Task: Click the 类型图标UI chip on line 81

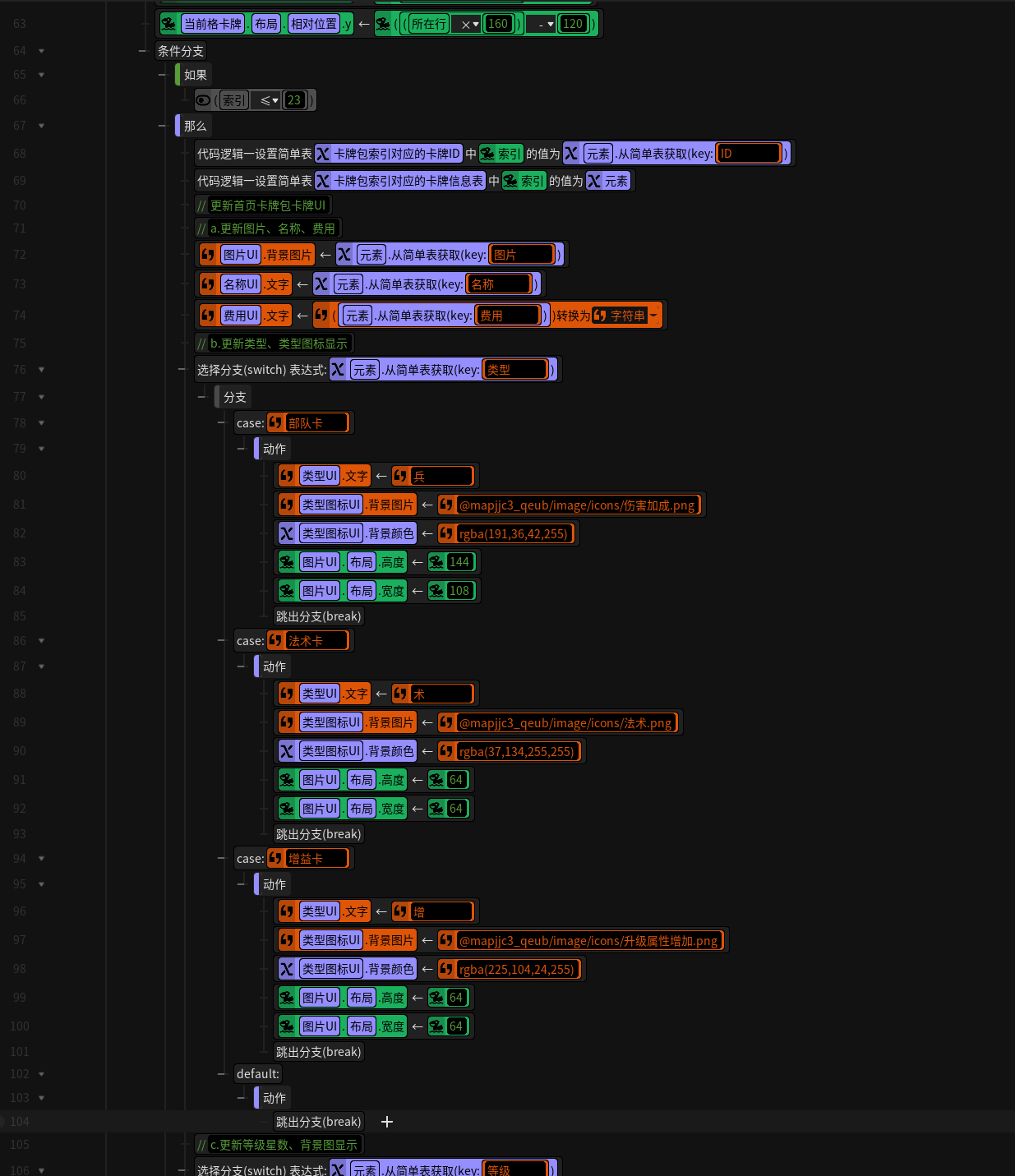Action: click(x=331, y=505)
